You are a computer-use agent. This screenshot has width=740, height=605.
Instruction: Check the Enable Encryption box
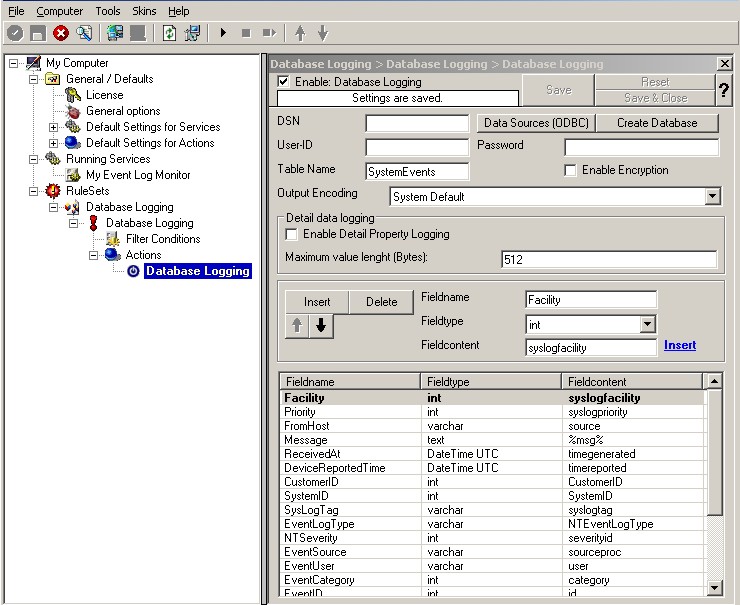[x=570, y=171]
